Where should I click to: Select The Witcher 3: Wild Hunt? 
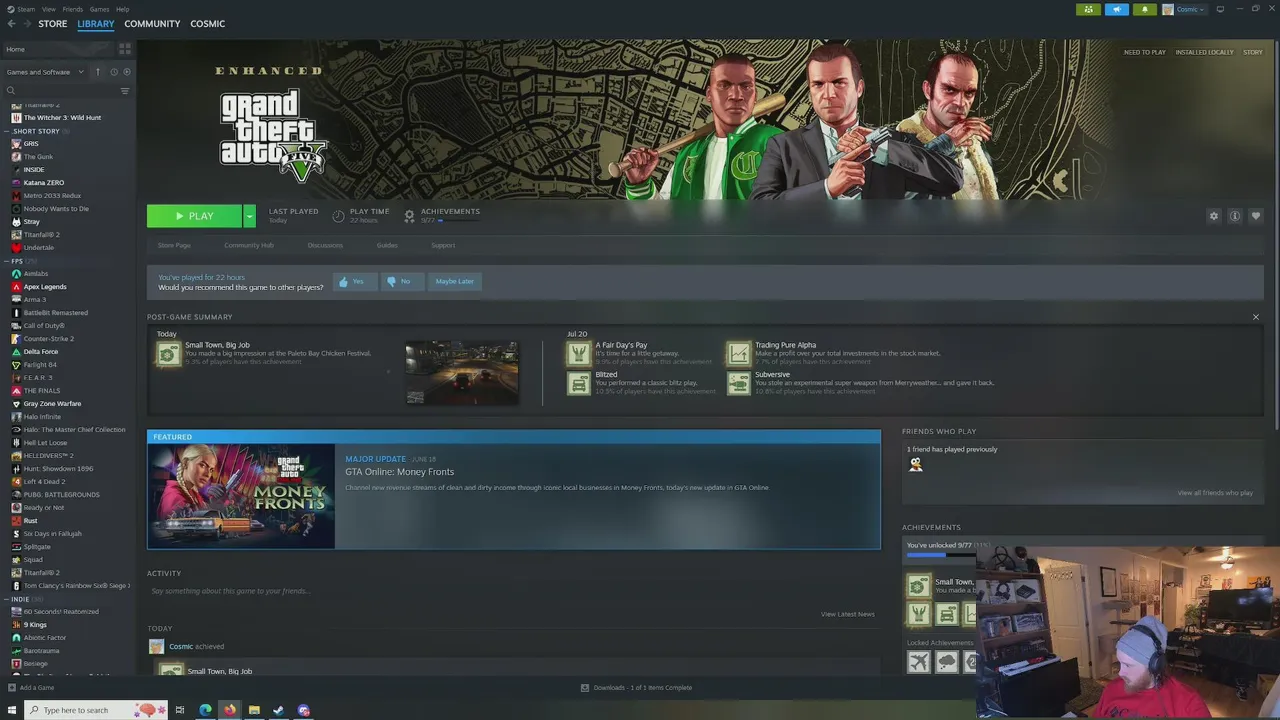pos(62,118)
